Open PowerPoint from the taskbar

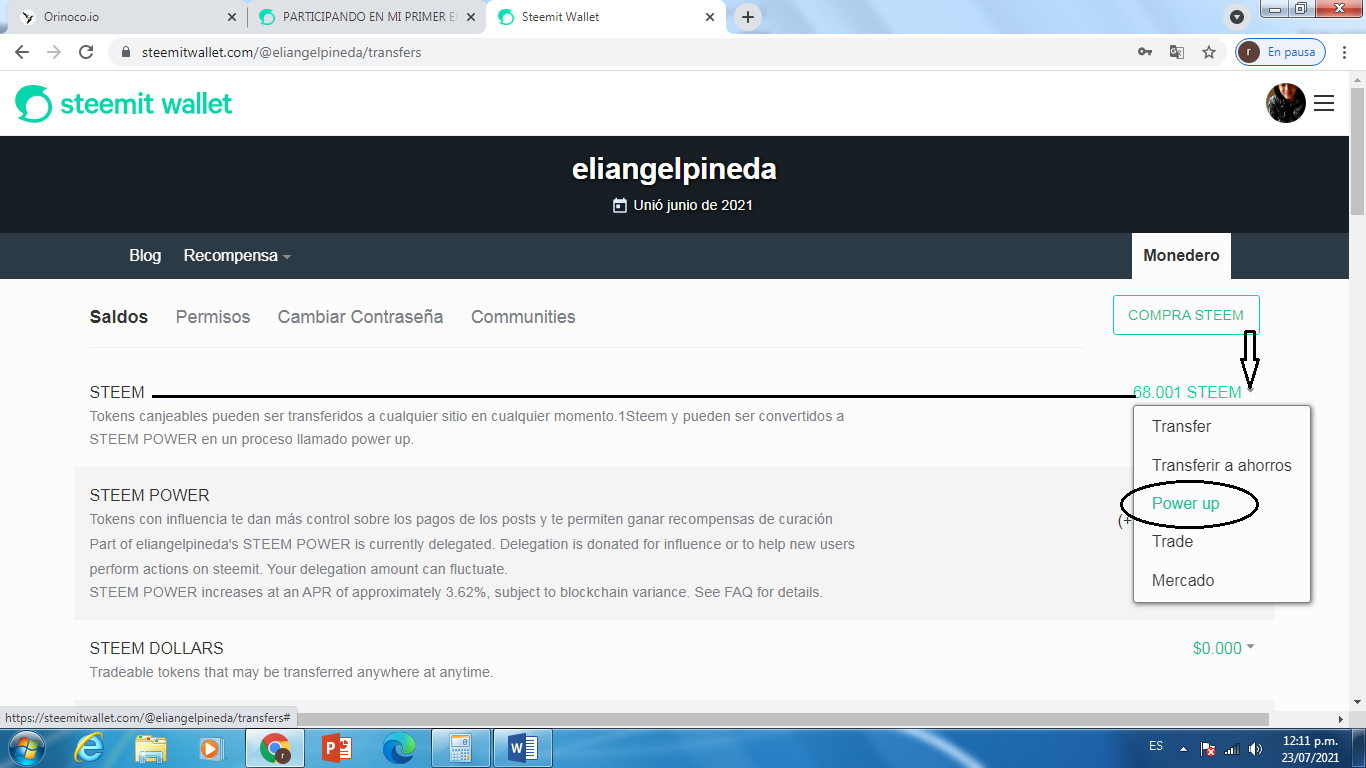(x=336, y=748)
